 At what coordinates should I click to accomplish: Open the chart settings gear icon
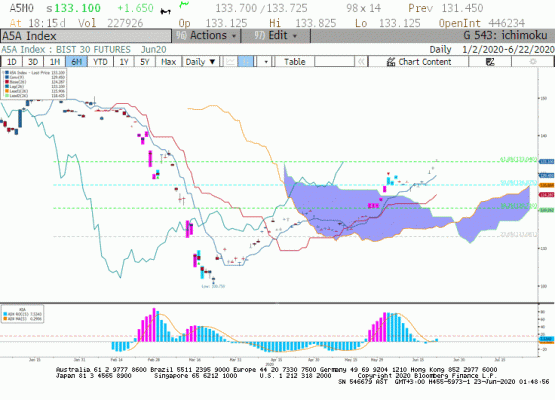tap(533, 62)
